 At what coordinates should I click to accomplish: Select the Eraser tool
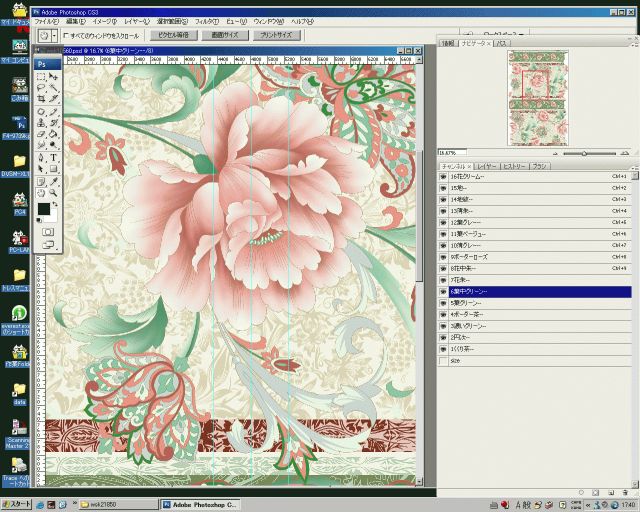pyautogui.click(x=41, y=134)
